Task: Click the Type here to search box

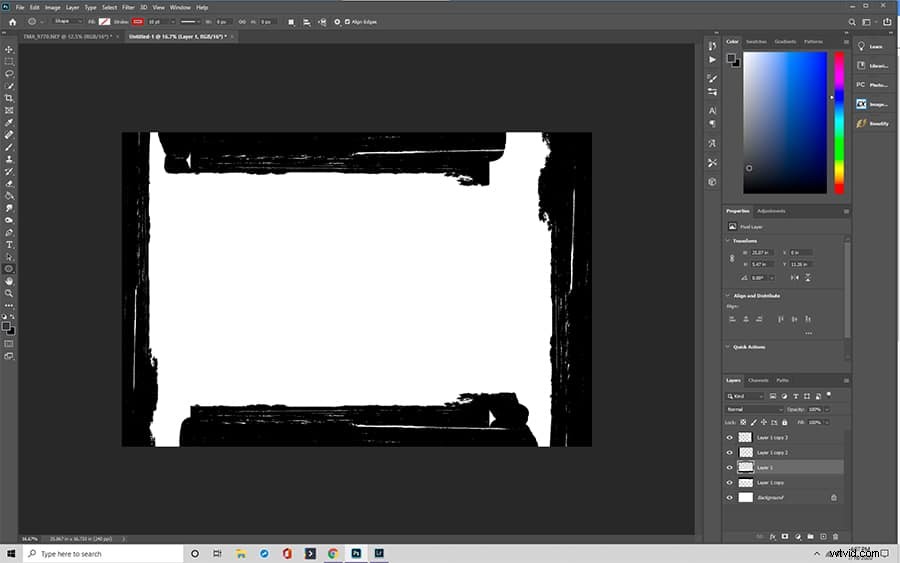Action: 103,553
